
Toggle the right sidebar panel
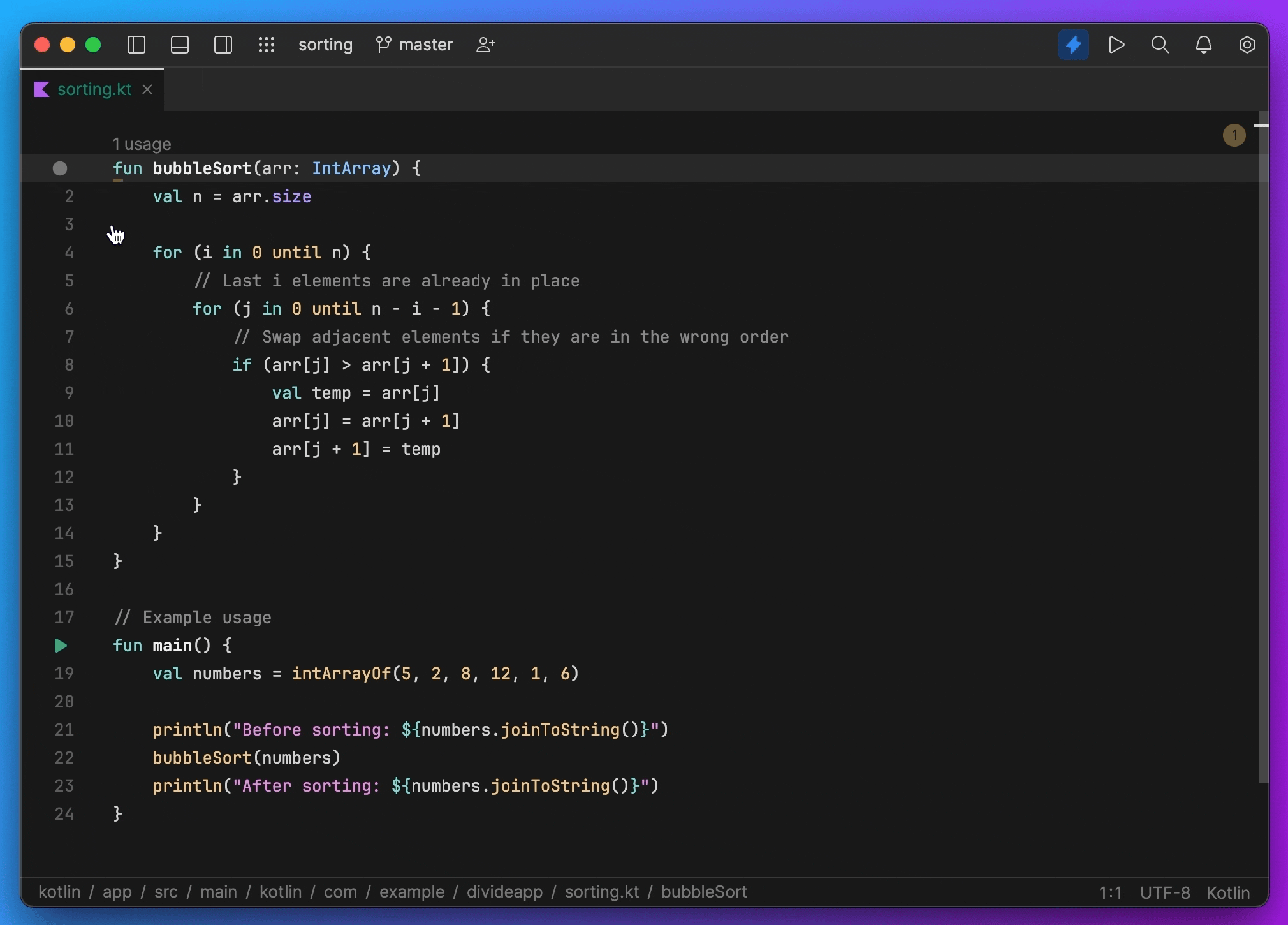click(x=223, y=45)
